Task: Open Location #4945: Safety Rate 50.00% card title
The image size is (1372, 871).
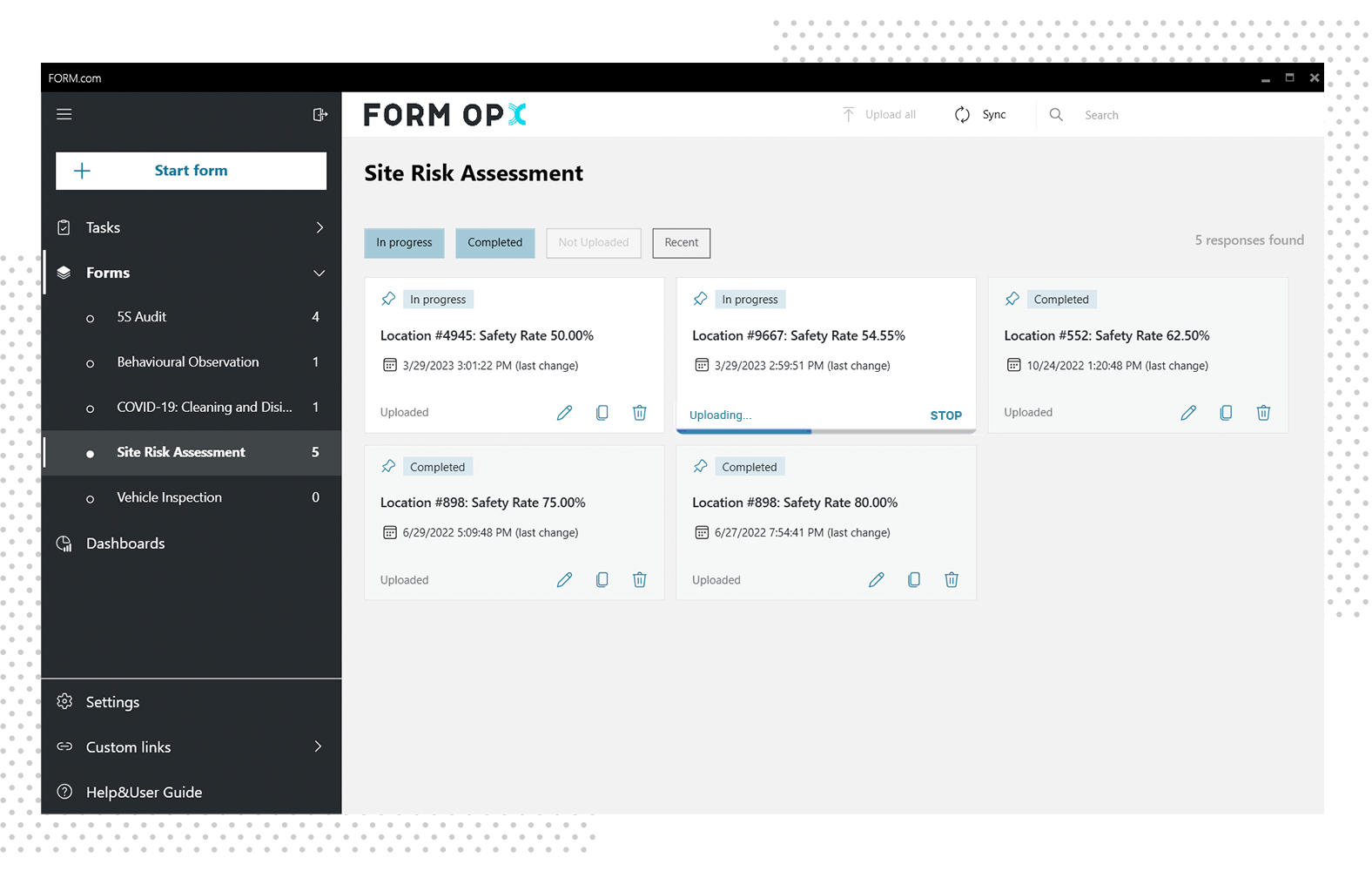Action: 487,335
